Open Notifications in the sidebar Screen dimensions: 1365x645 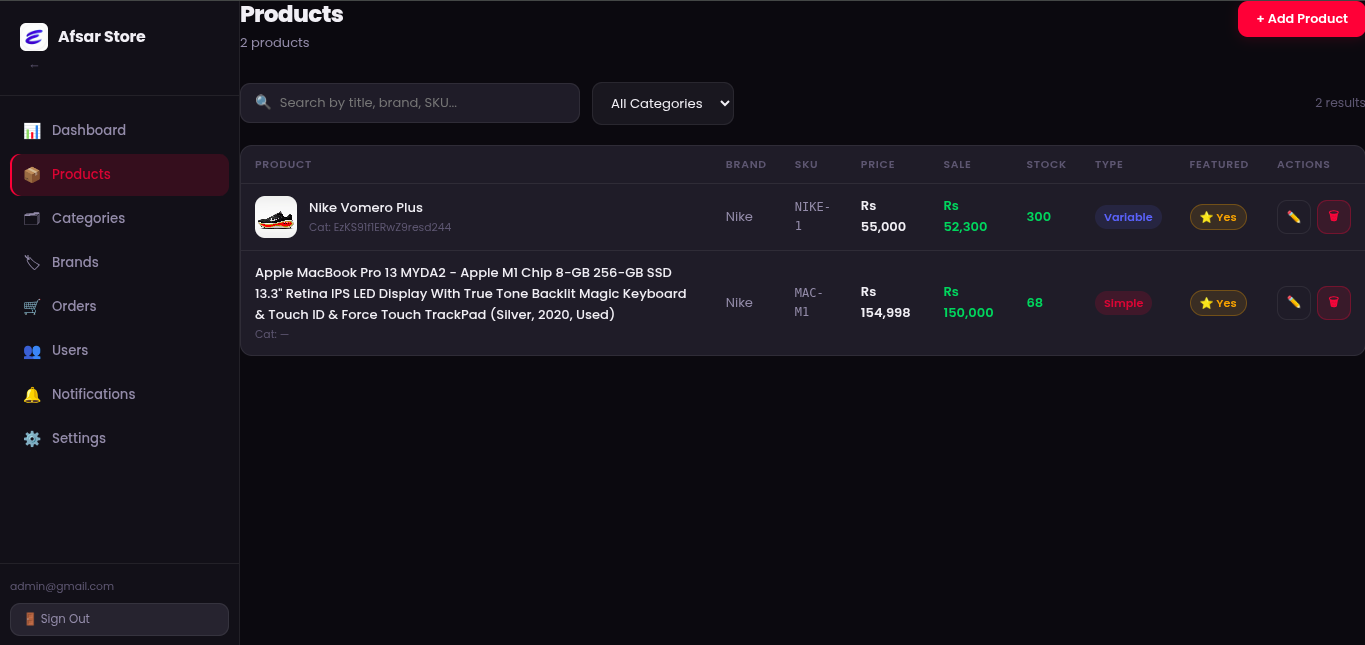point(120,394)
